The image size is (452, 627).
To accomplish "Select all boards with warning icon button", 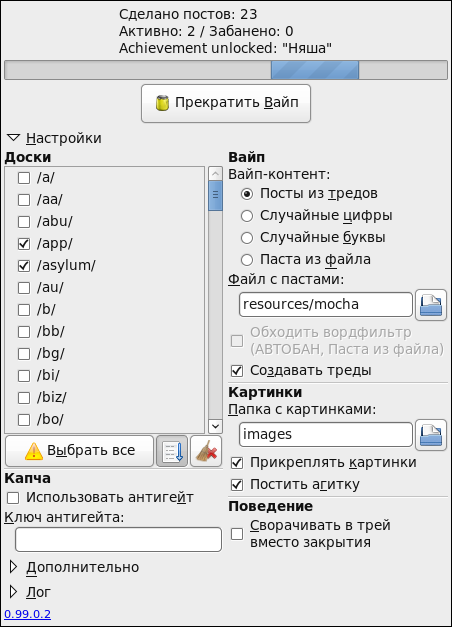I will pyautogui.click(x=80, y=451).
